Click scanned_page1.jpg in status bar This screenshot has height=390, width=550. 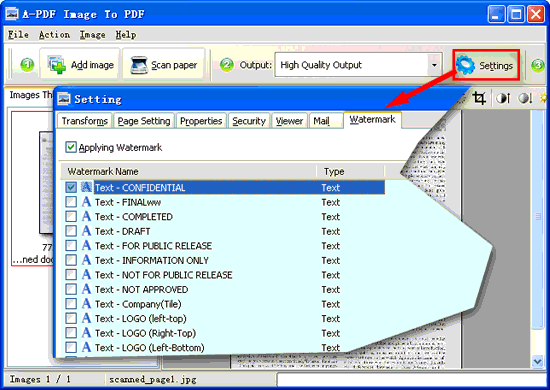(x=153, y=379)
